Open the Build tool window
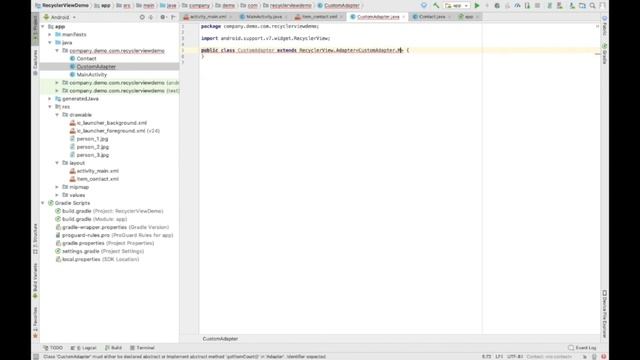This screenshot has width=640, height=360. pos(113,348)
